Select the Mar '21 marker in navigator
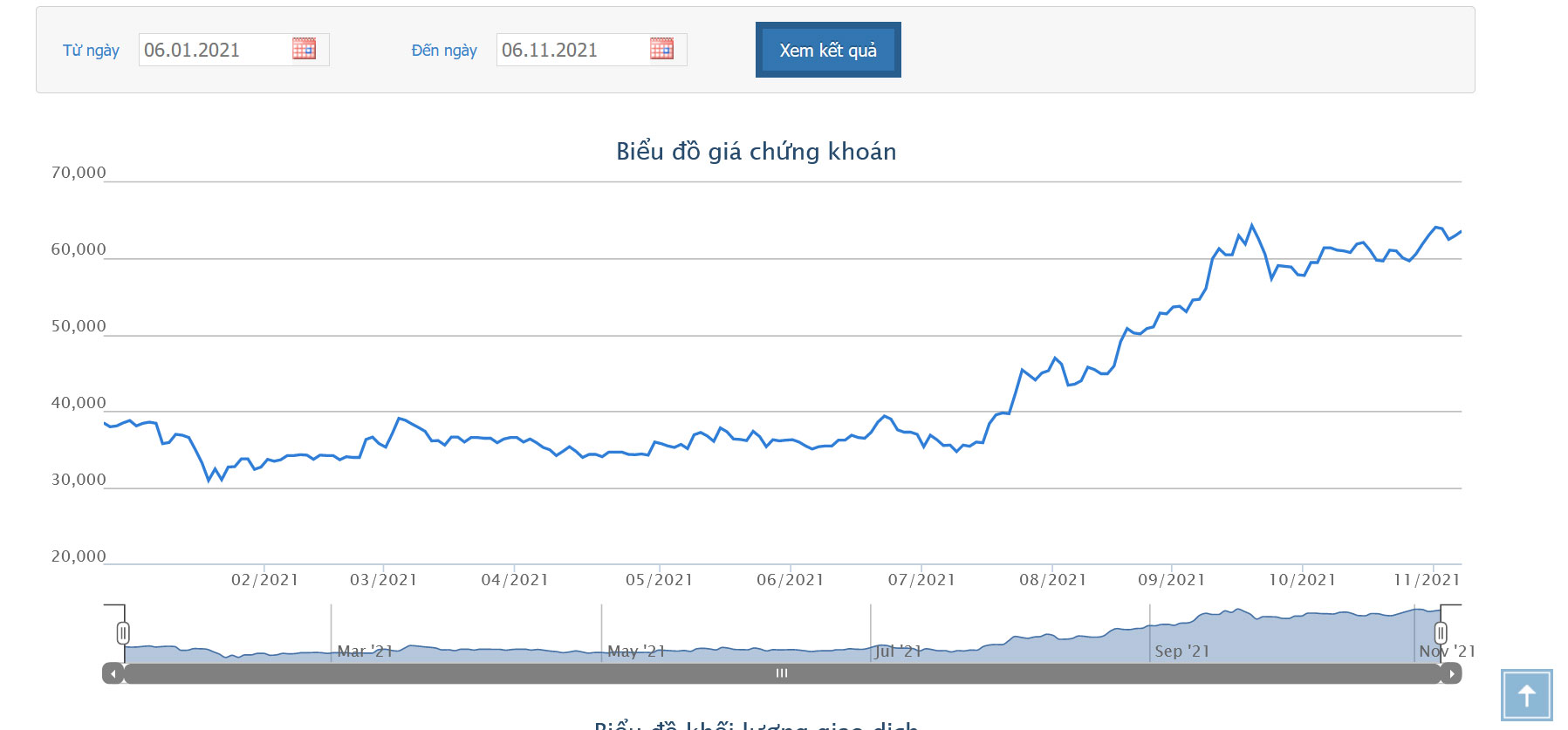Screen dimensions: 1568x730 (365, 652)
